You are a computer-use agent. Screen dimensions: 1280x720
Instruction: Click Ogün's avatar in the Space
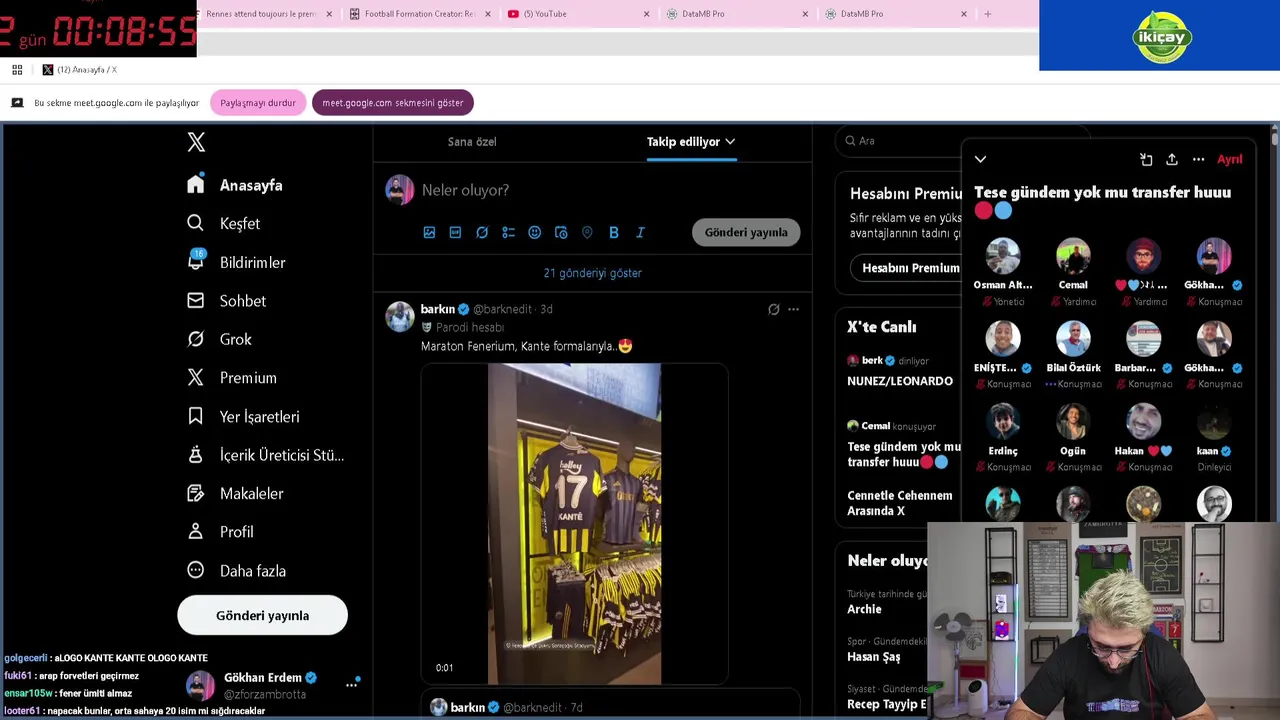point(1073,422)
